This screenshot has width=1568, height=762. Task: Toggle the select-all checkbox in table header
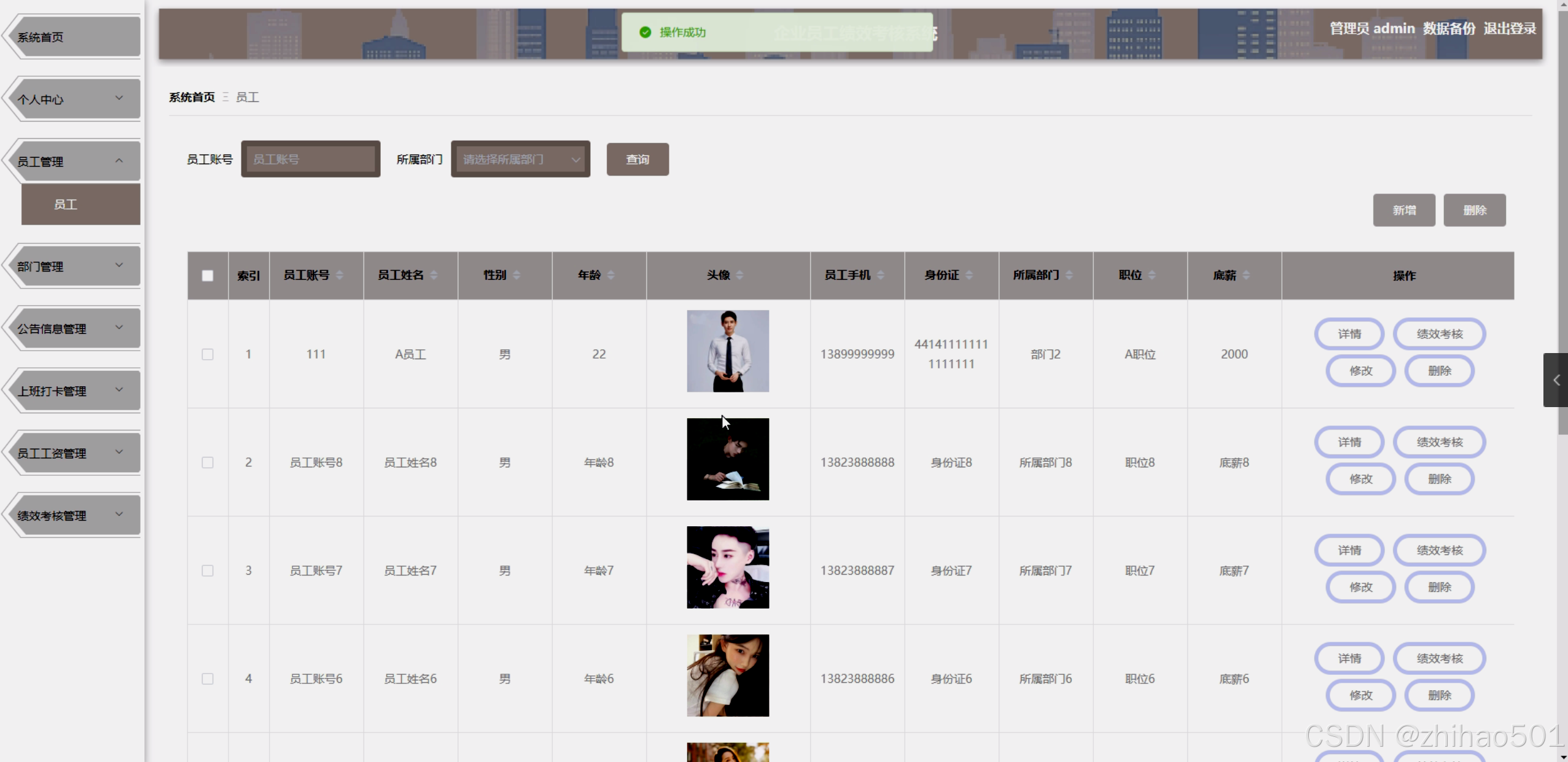[x=208, y=276]
